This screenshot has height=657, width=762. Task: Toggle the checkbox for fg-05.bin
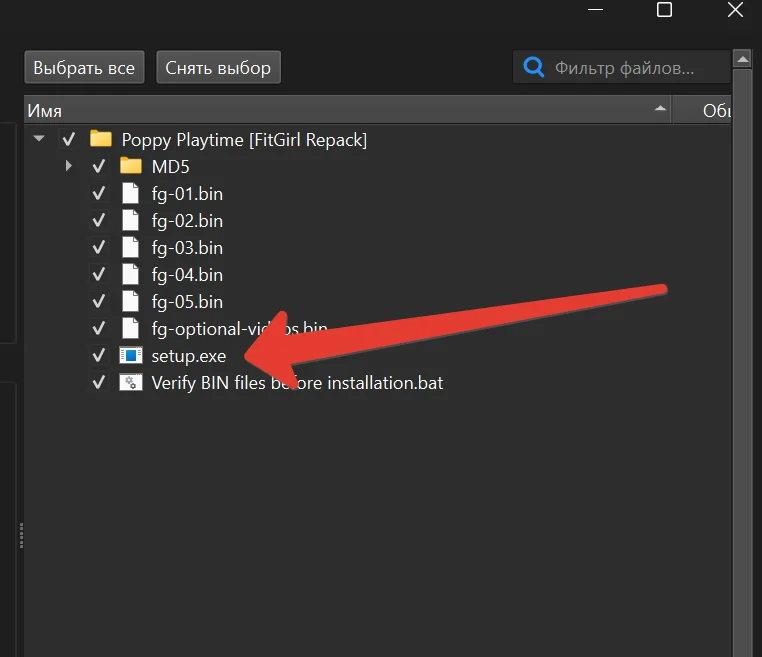point(98,301)
